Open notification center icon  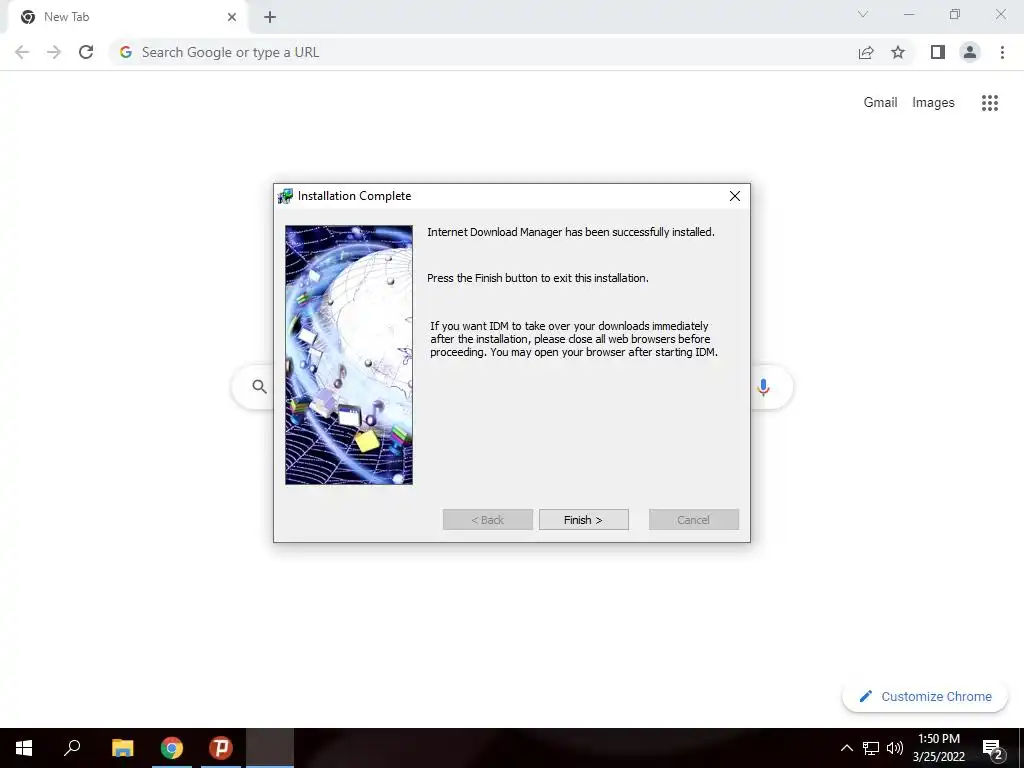[993, 749]
